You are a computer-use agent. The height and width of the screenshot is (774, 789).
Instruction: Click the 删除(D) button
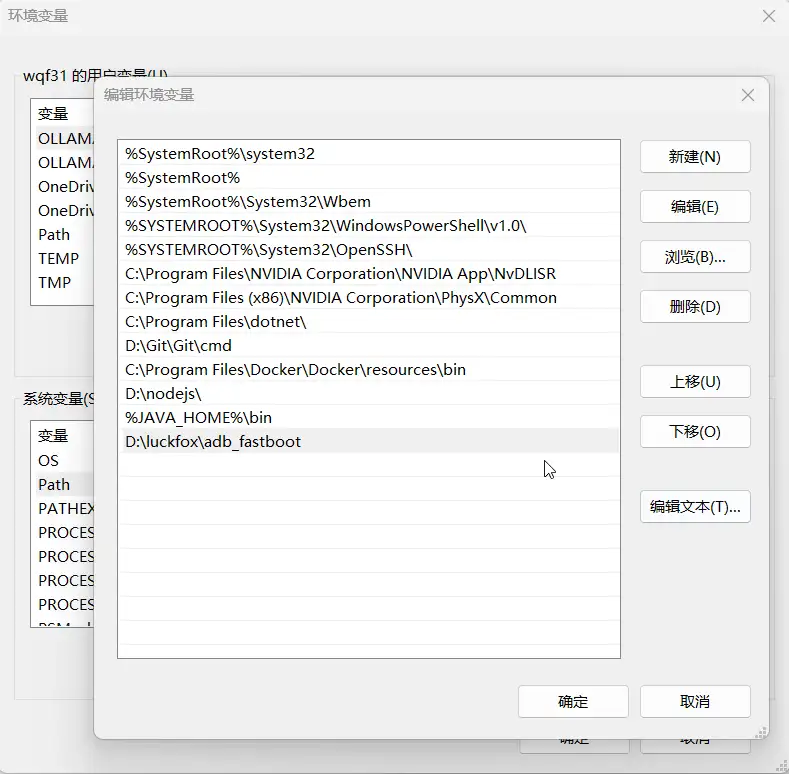click(x=695, y=307)
